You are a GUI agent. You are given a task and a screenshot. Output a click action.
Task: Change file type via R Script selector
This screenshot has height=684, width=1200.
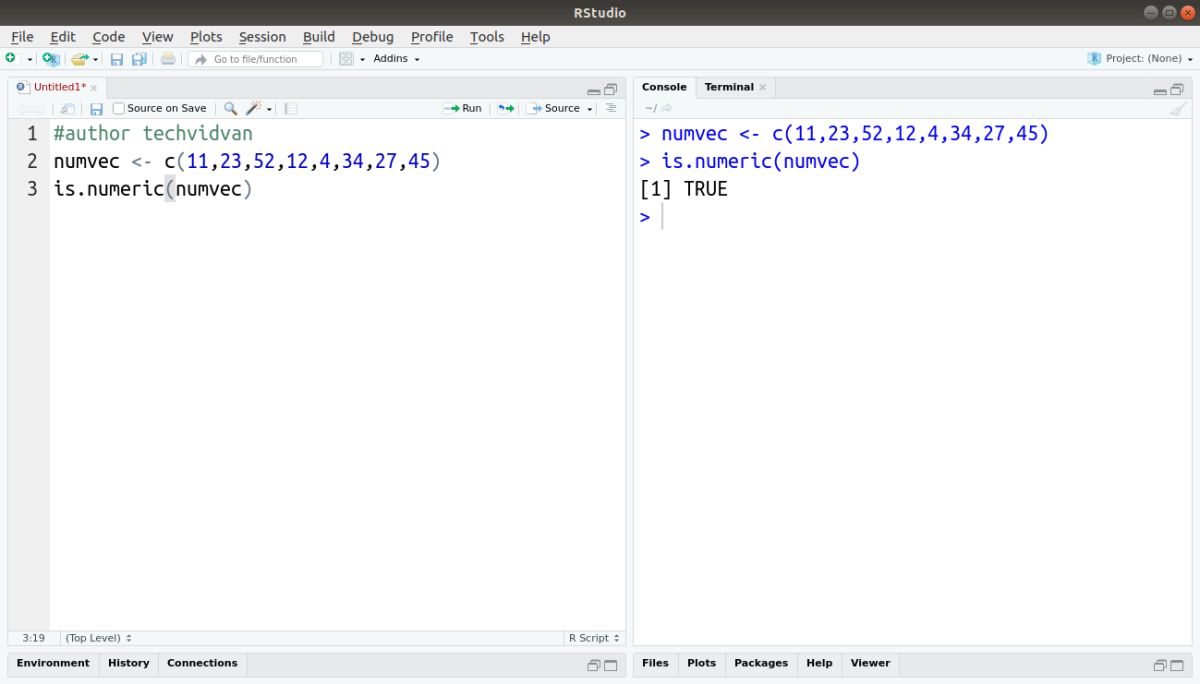pos(594,638)
